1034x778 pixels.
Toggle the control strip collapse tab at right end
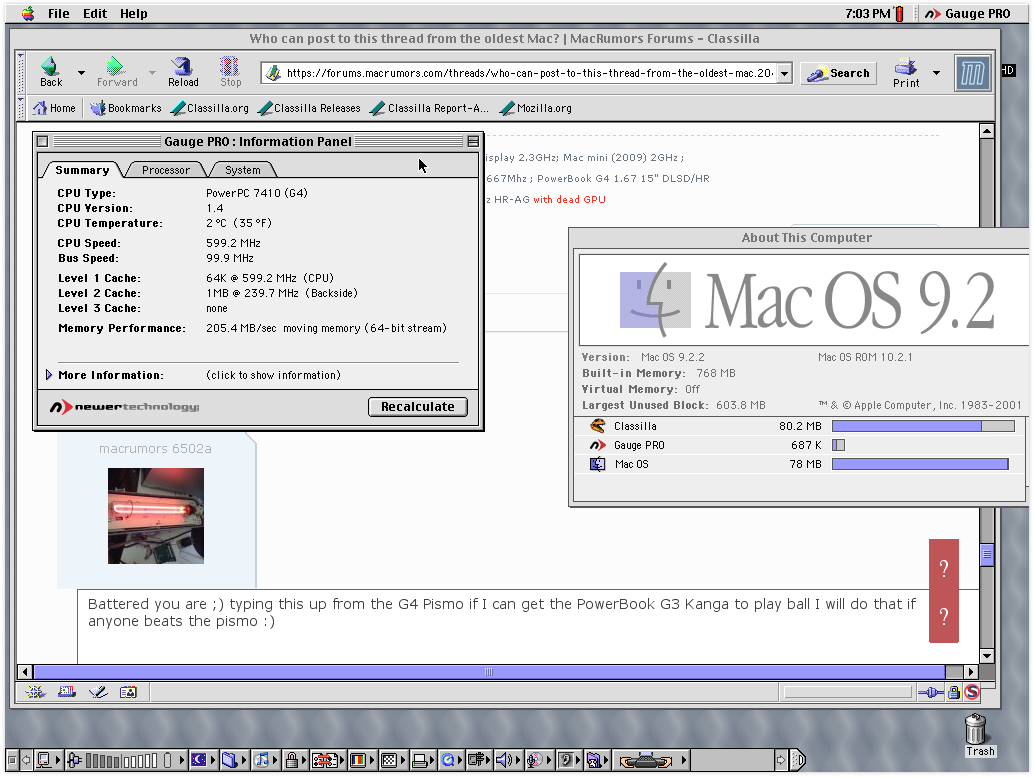point(797,760)
